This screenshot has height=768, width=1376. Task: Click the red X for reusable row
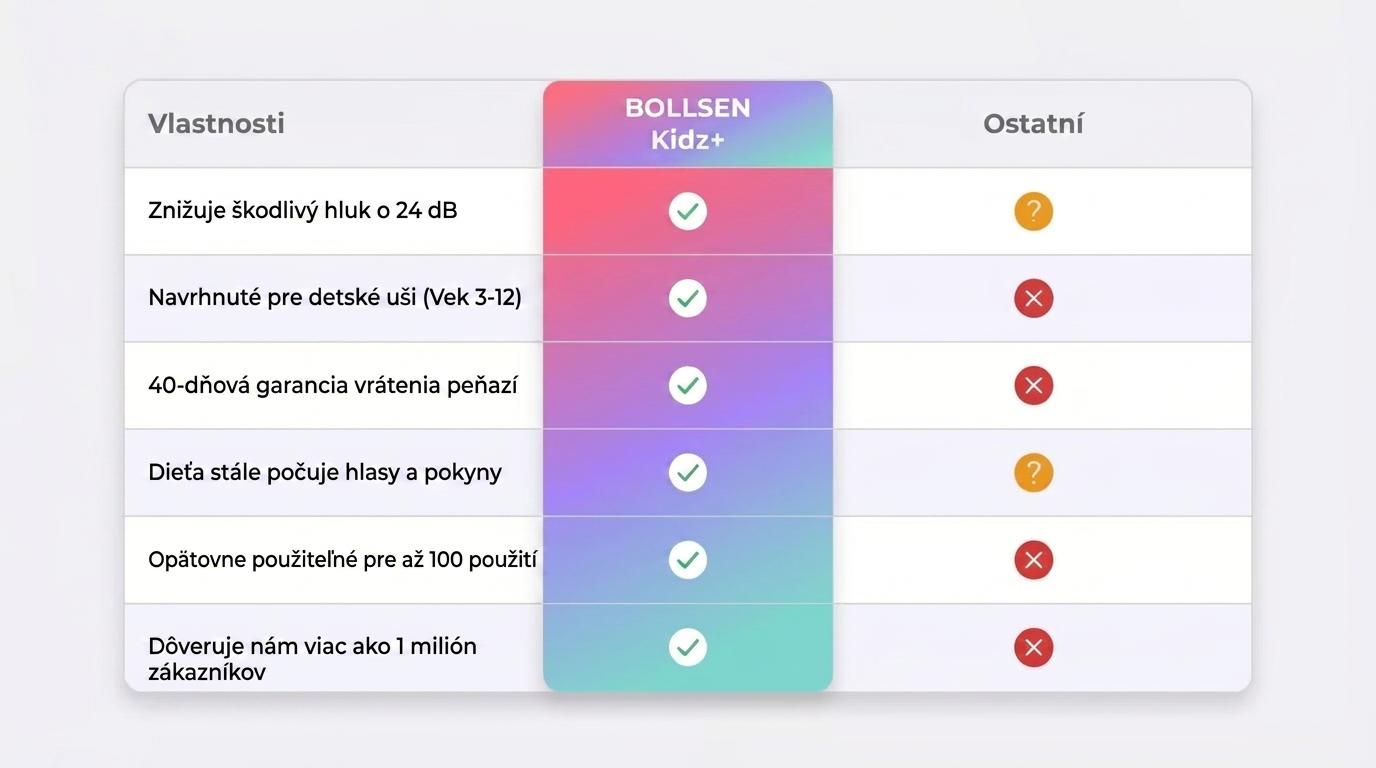(x=1034, y=559)
